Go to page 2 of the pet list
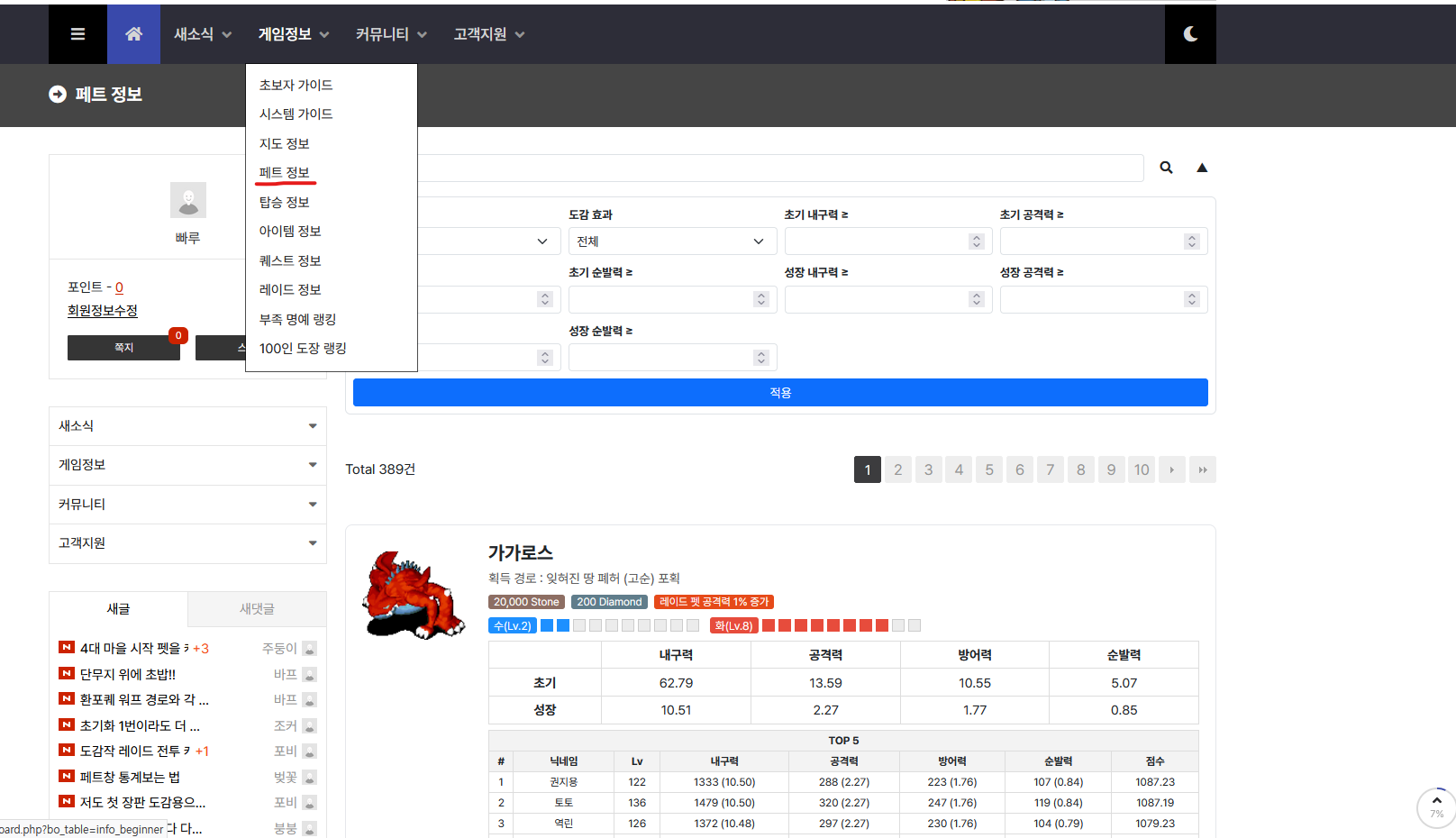 click(897, 469)
